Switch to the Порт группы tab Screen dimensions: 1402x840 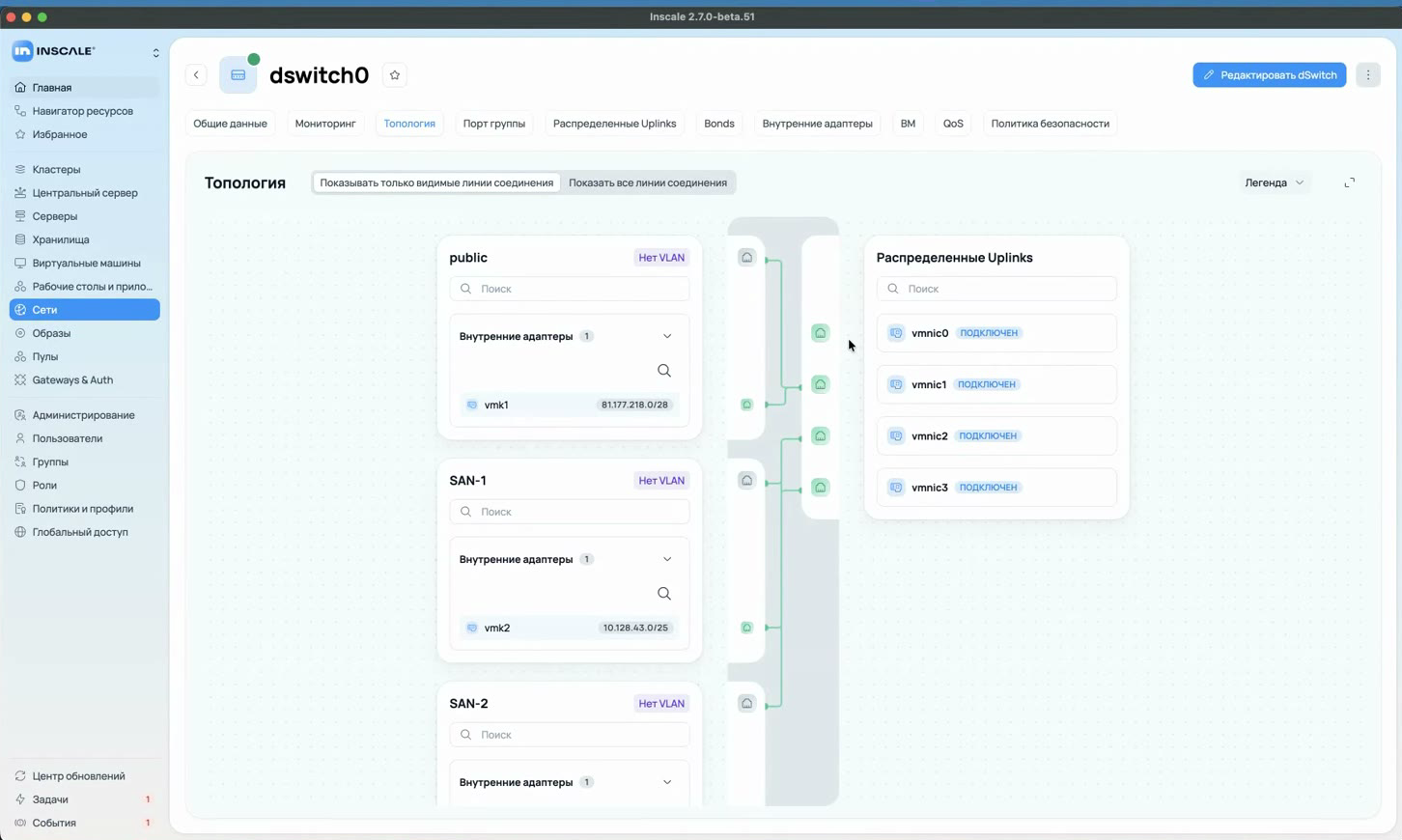[494, 124]
